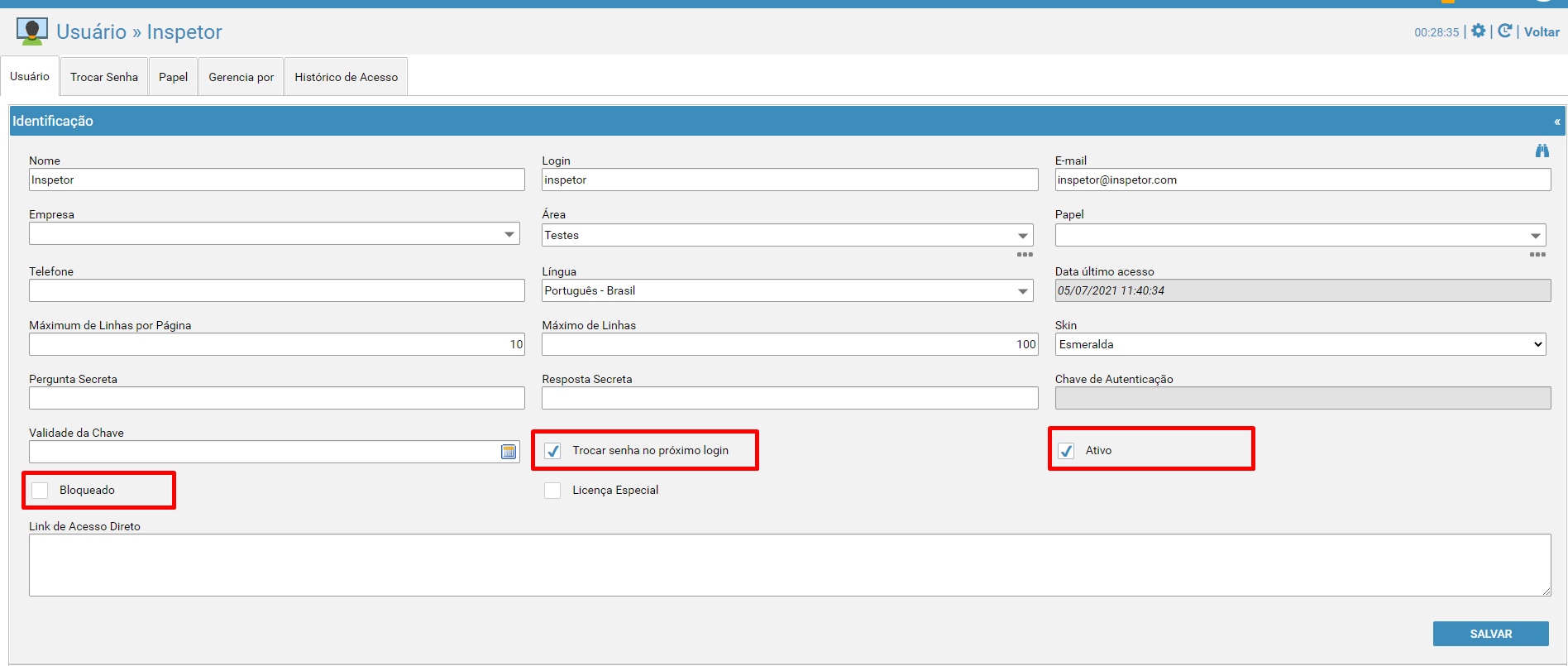Screen dimensions: 1568x666
Task: Click the Pergunta Secreta input field
Action: (277, 398)
